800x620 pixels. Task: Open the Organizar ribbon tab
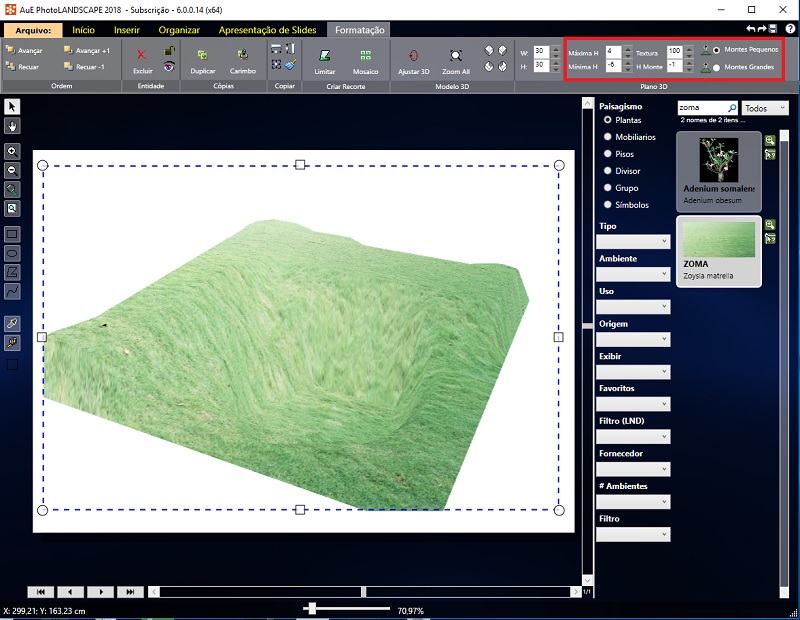tap(179, 30)
